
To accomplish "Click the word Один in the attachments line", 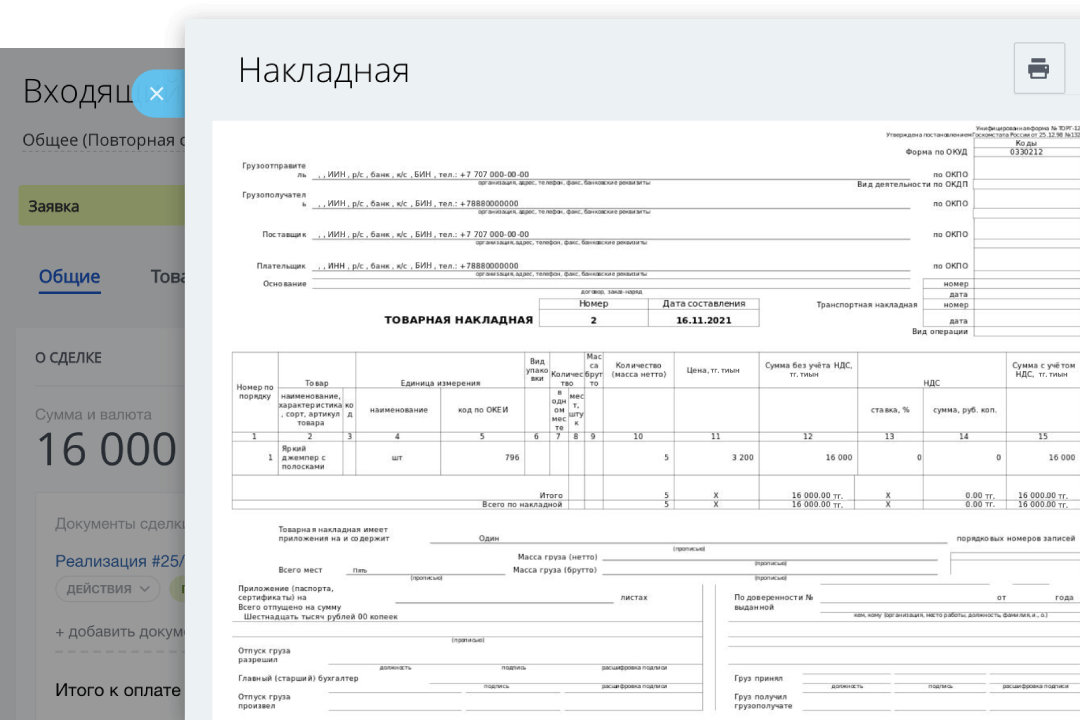I will coord(489,538).
